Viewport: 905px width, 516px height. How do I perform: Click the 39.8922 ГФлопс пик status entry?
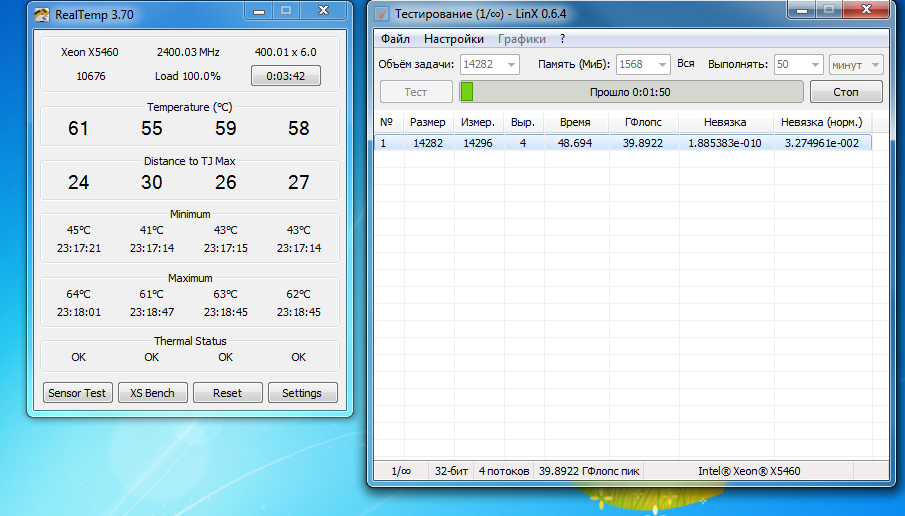click(x=589, y=471)
